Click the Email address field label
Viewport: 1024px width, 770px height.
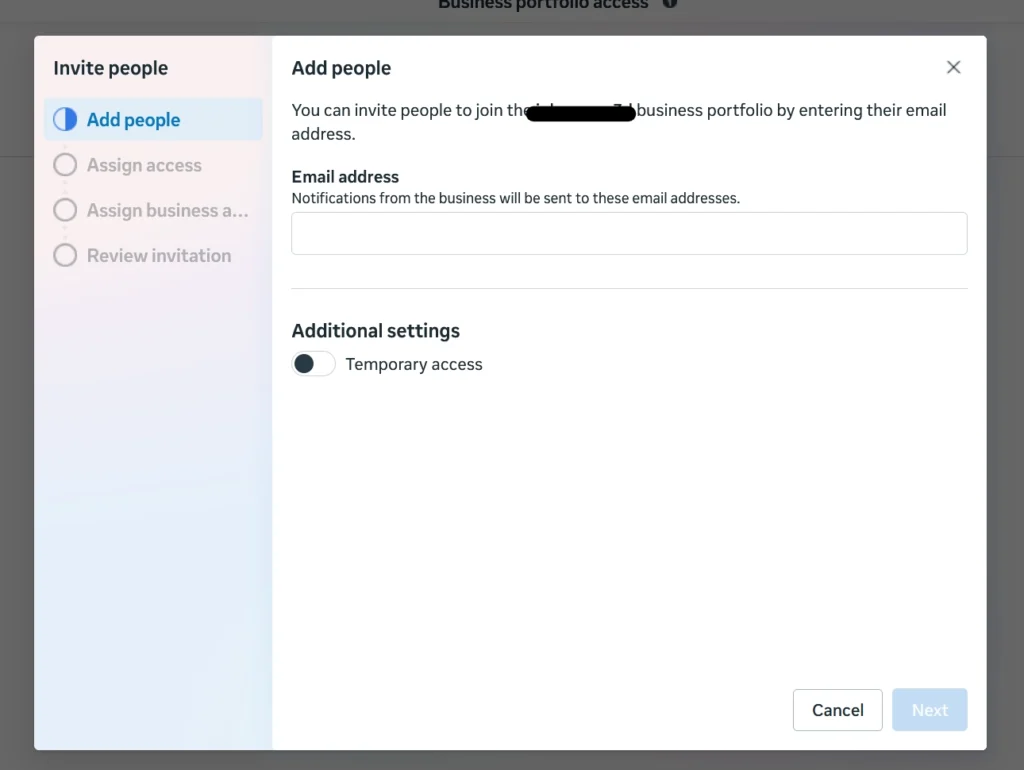[345, 177]
